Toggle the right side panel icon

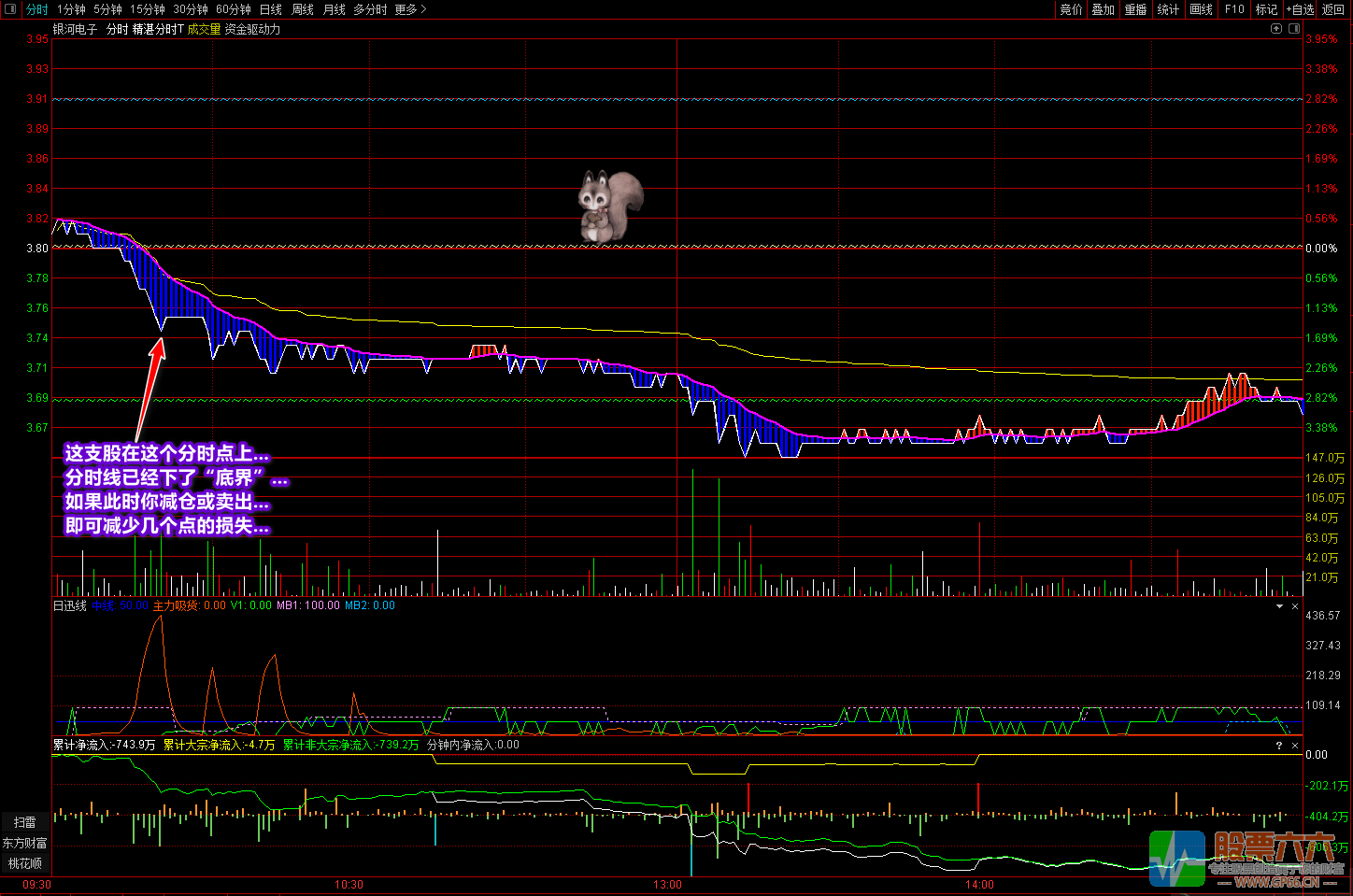pos(1294,29)
